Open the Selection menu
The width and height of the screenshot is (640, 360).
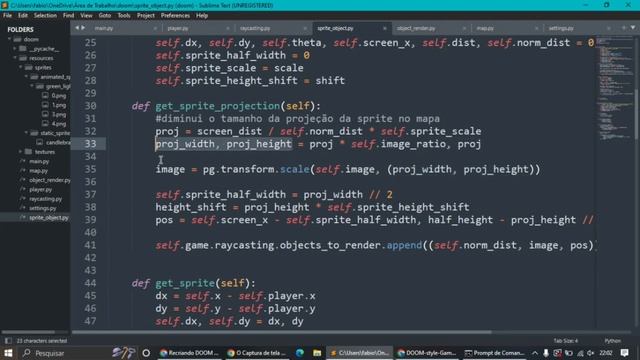tap(45, 16)
